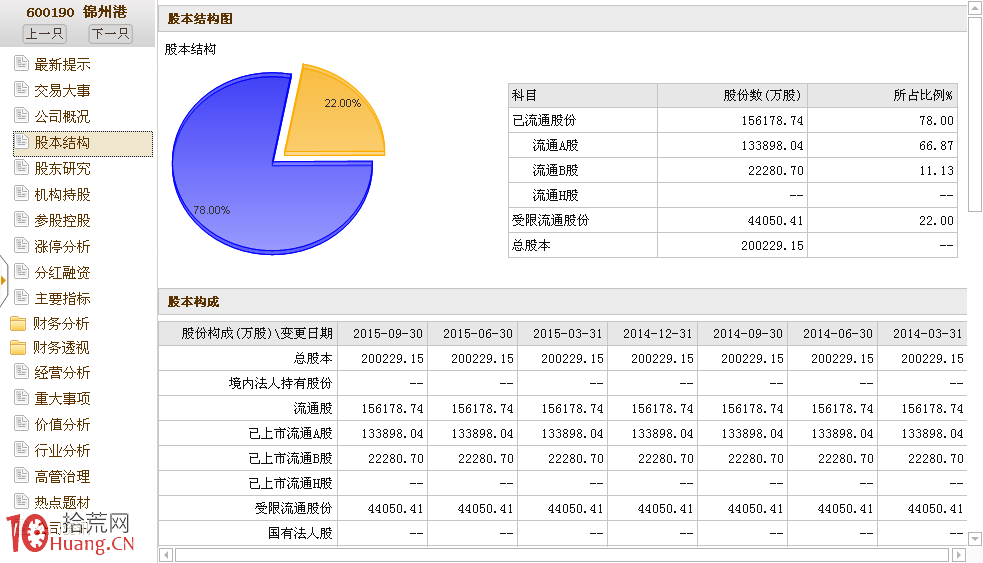Click the document icon beside 主要指标
The image size is (983, 563).
pyautogui.click(x=21, y=297)
